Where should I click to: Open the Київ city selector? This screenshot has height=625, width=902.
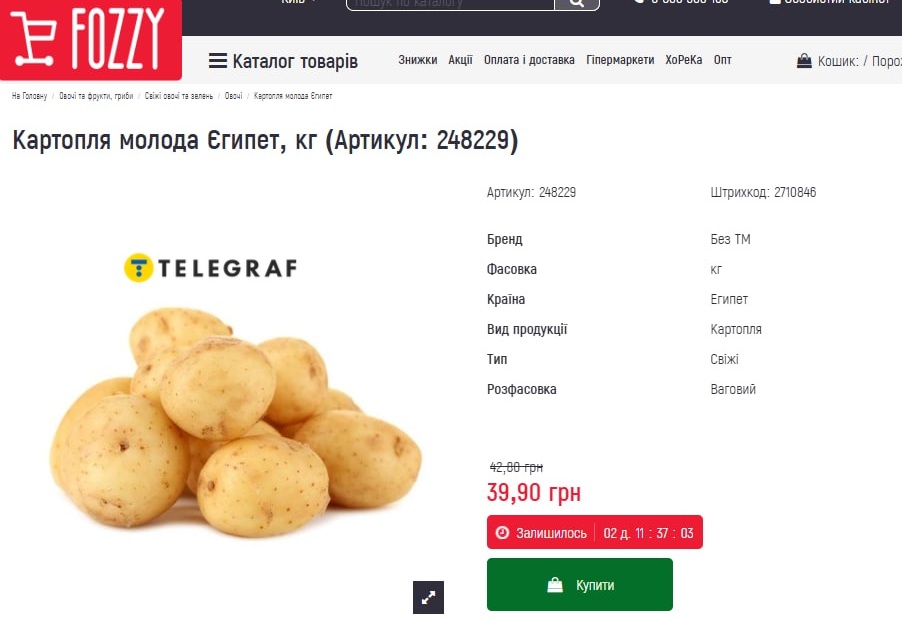pyautogui.click(x=299, y=2)
